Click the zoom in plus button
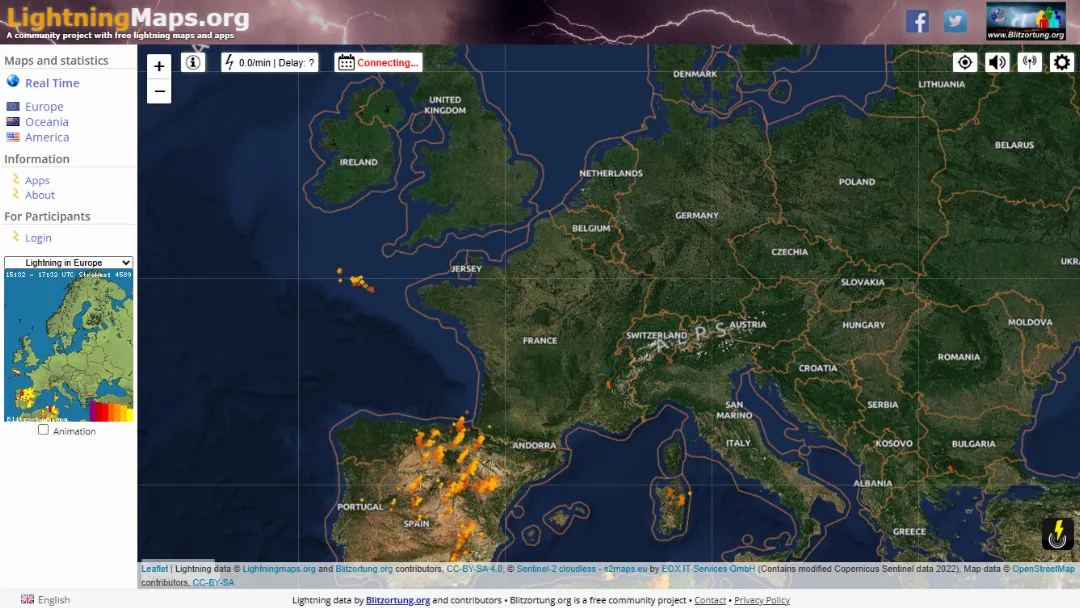Screen dimensions: 1080x608 pyautogui.click(x=159, y=66)
